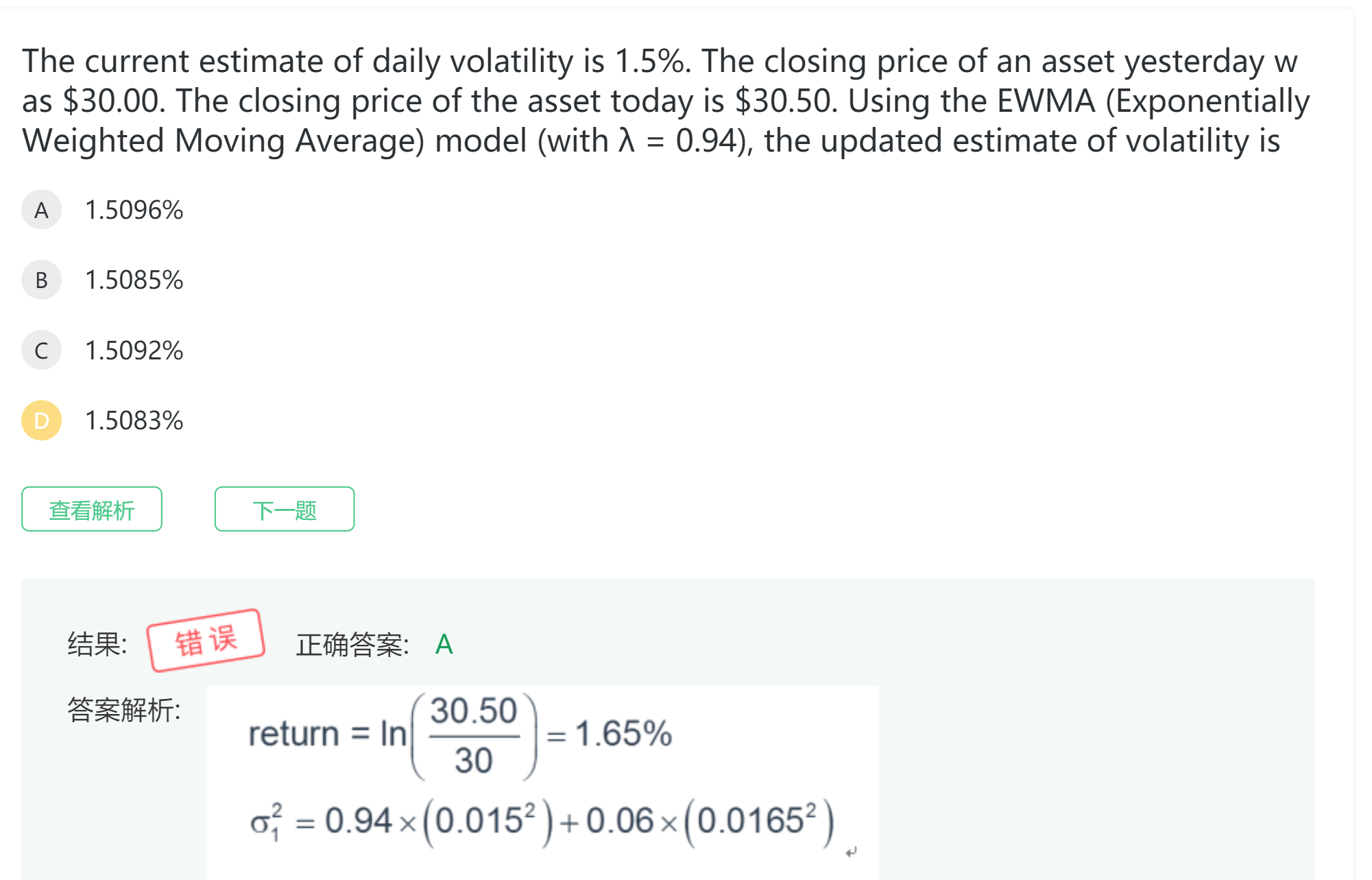Select option A circle

pyautogui.click(x=41, y=210)
